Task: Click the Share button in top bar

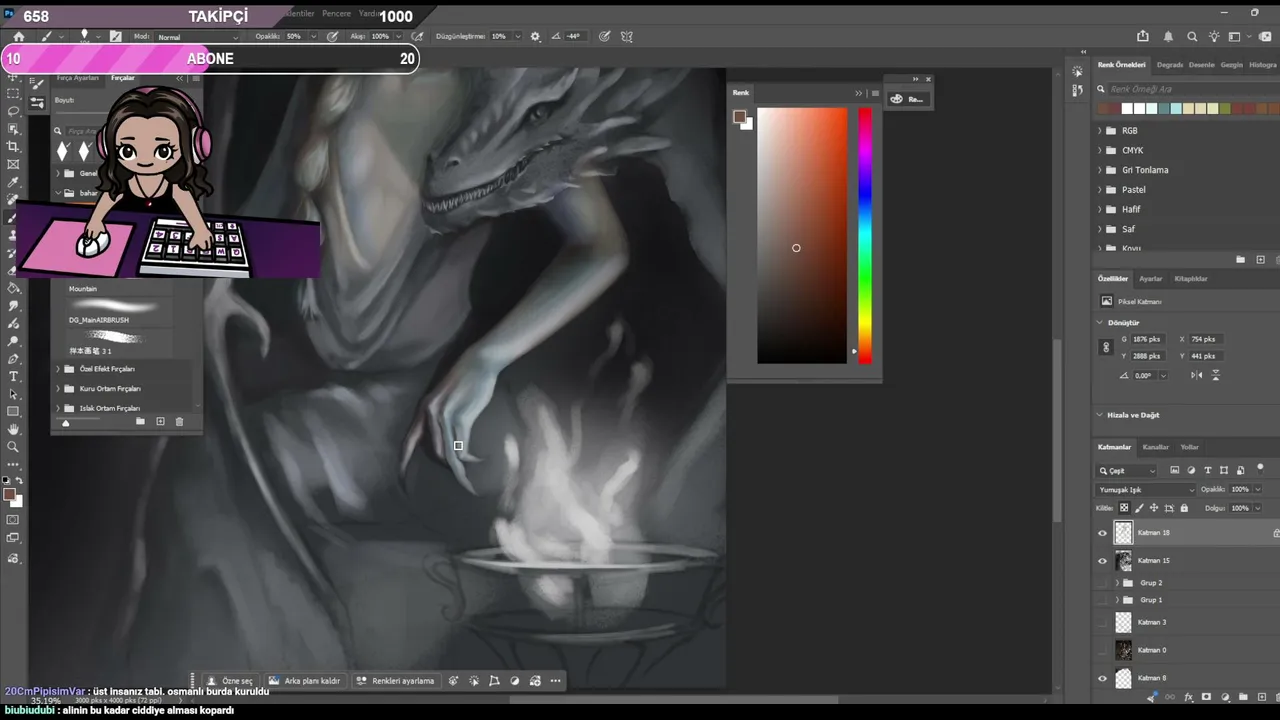Action: click(1143, 36)
